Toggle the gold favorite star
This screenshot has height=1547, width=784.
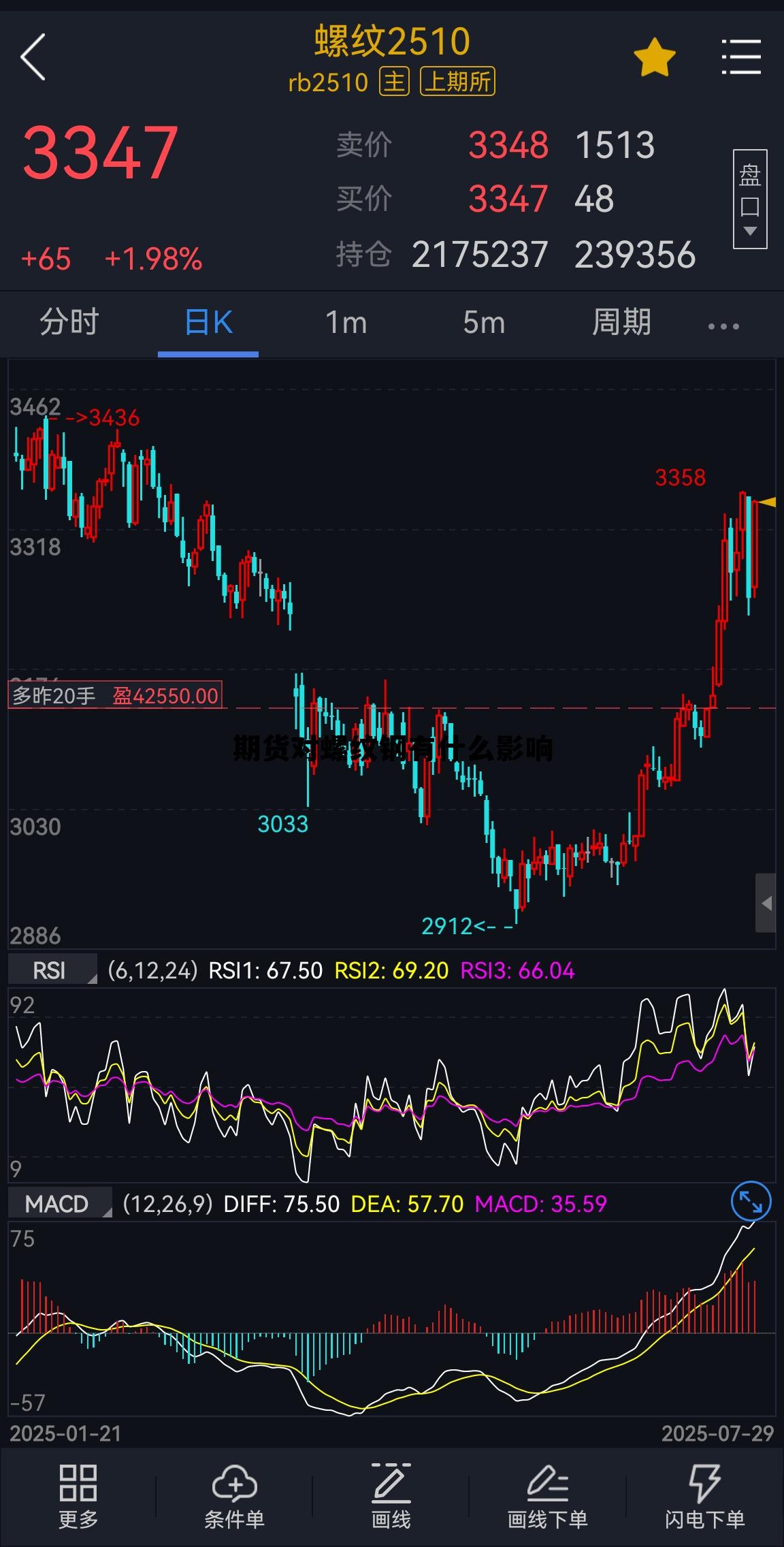(654, 58)
